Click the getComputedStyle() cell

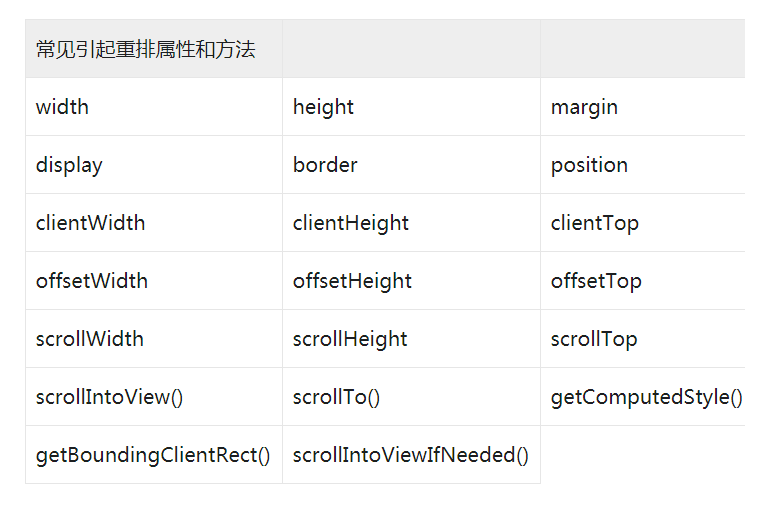642,396
